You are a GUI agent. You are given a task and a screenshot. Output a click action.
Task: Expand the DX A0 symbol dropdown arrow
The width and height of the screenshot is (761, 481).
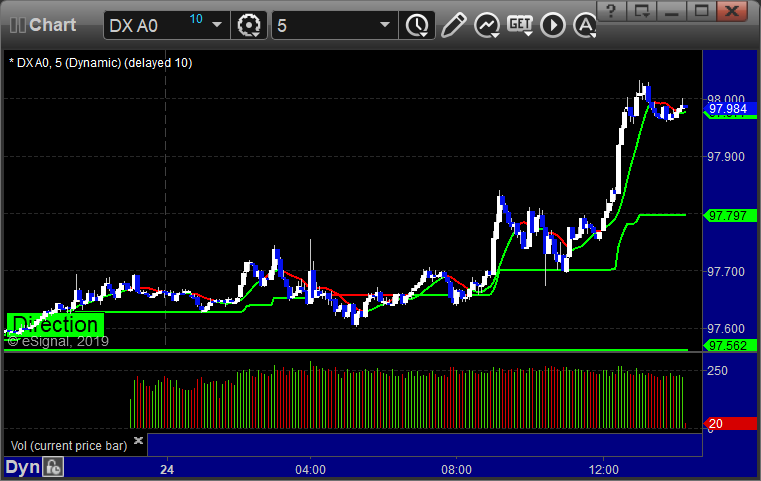coord(217,25)
